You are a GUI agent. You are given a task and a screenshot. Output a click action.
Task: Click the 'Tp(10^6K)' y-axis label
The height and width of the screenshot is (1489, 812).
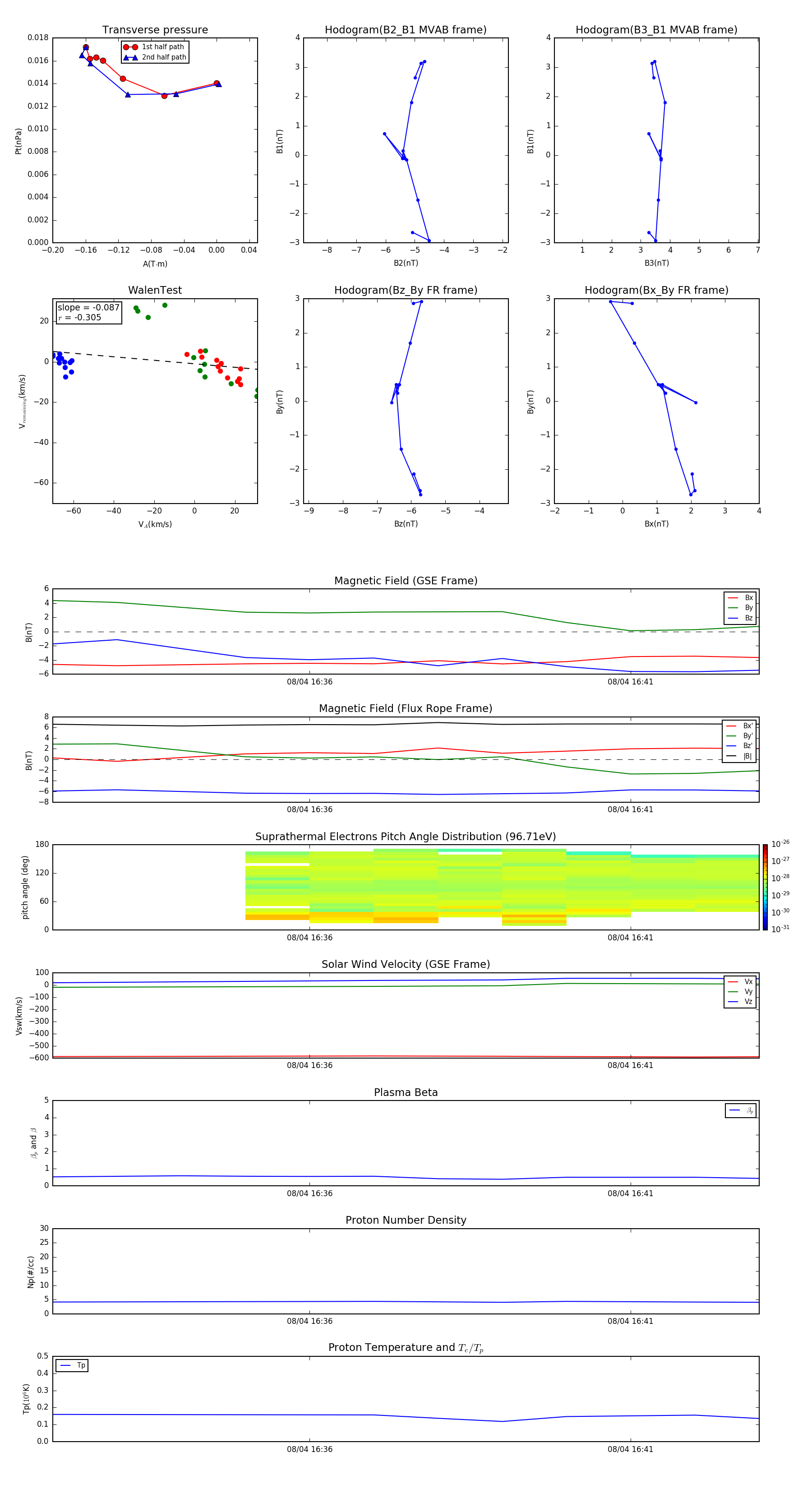click(x=26, y=1399)
